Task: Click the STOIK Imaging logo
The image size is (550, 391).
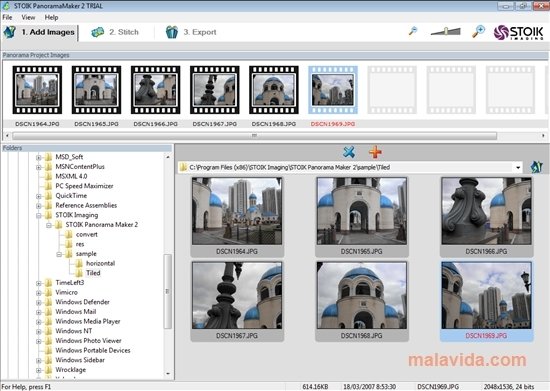Action: tap(518, 32)
